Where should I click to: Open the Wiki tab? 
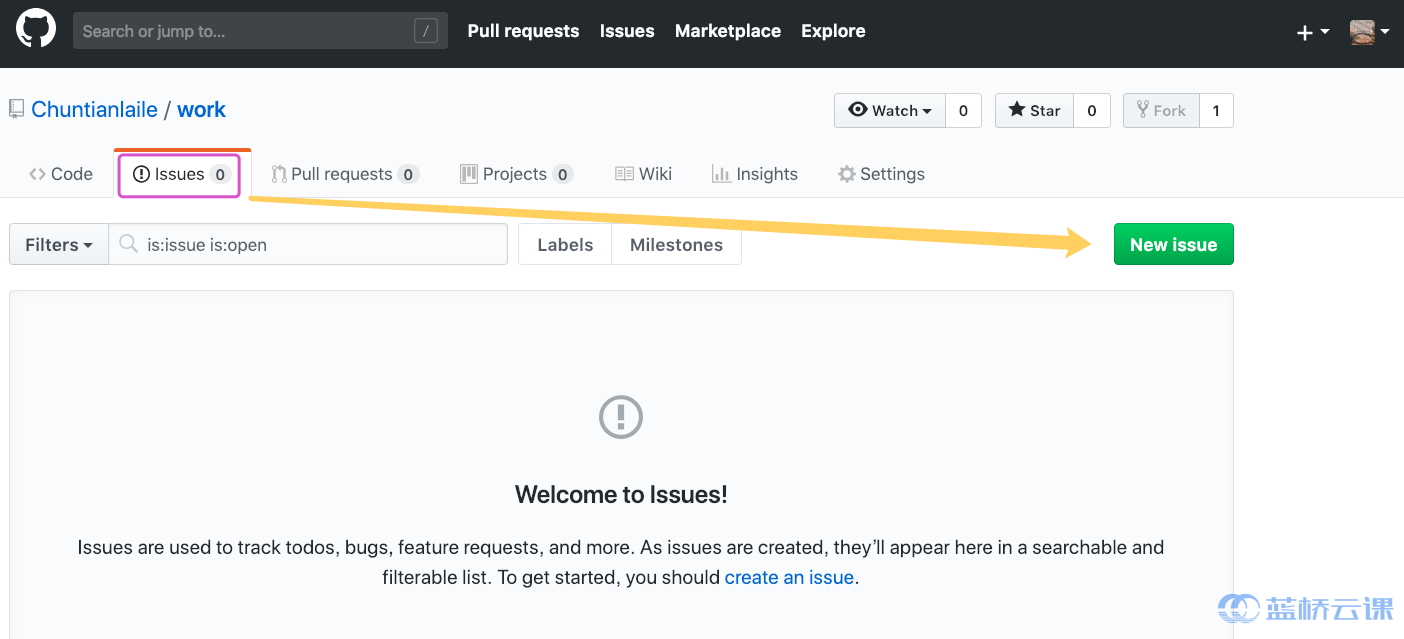(643, 174)
